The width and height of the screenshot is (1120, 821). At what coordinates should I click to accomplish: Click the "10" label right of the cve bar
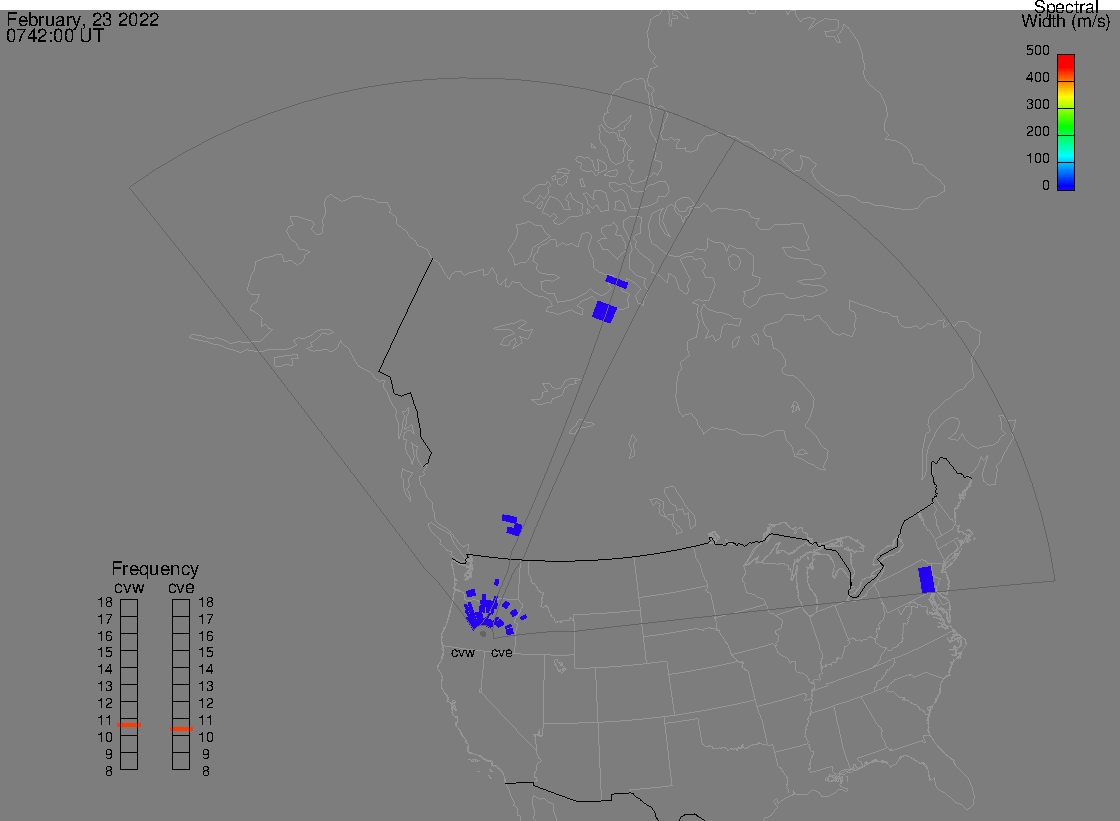pos(206,737)
